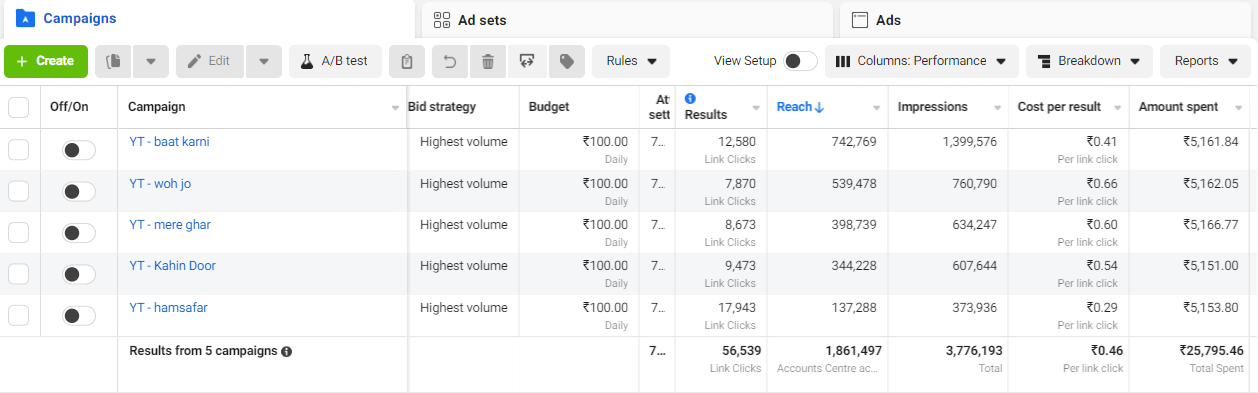
Task: Click the Undo arrow icon
Action: pyautogui.click(x=450, y=61)
